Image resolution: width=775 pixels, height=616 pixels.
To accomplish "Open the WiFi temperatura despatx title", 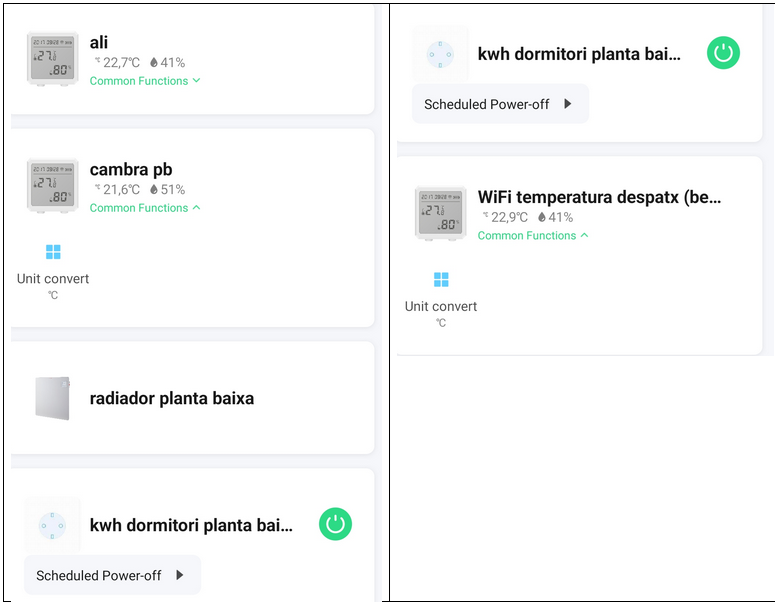I will pos(599,197).
